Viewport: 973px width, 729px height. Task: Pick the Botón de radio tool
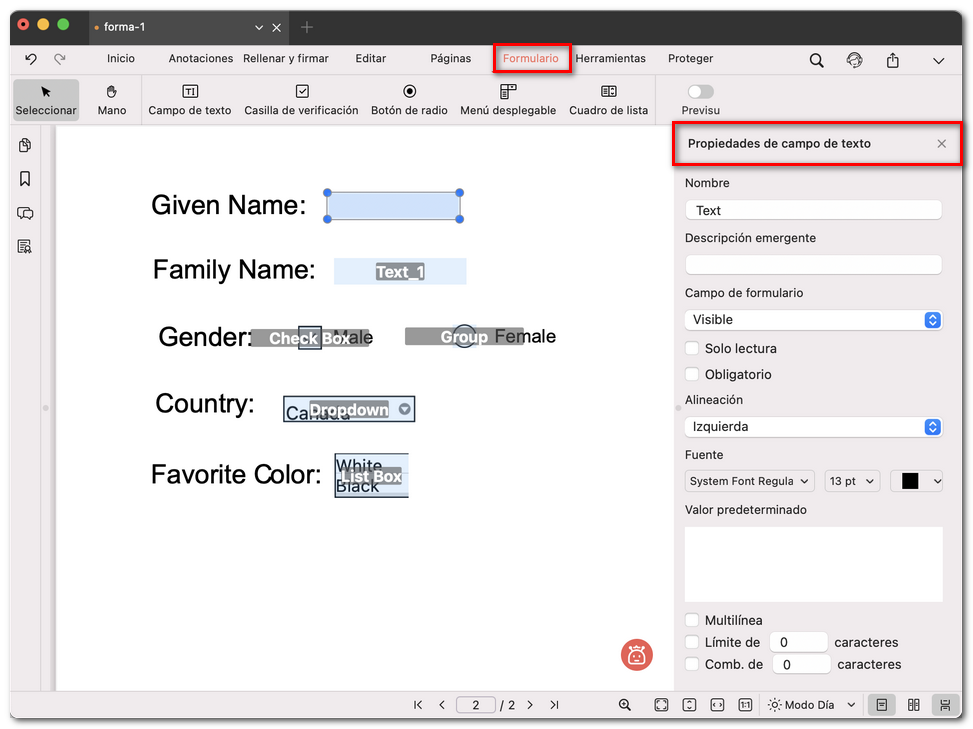click(x=409, y=99)
